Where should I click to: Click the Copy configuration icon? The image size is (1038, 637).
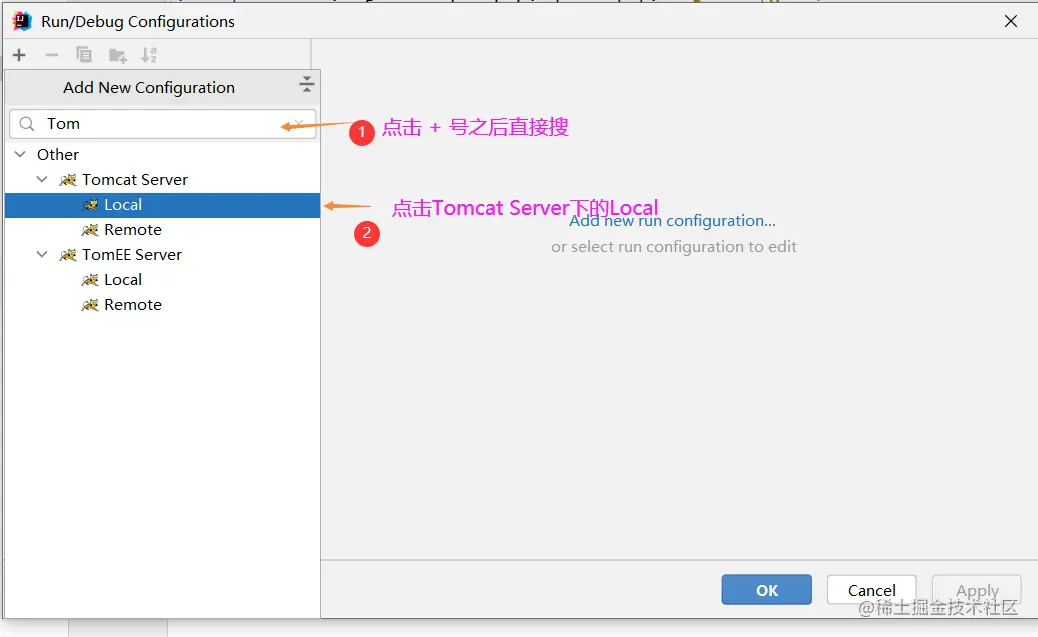84,55
